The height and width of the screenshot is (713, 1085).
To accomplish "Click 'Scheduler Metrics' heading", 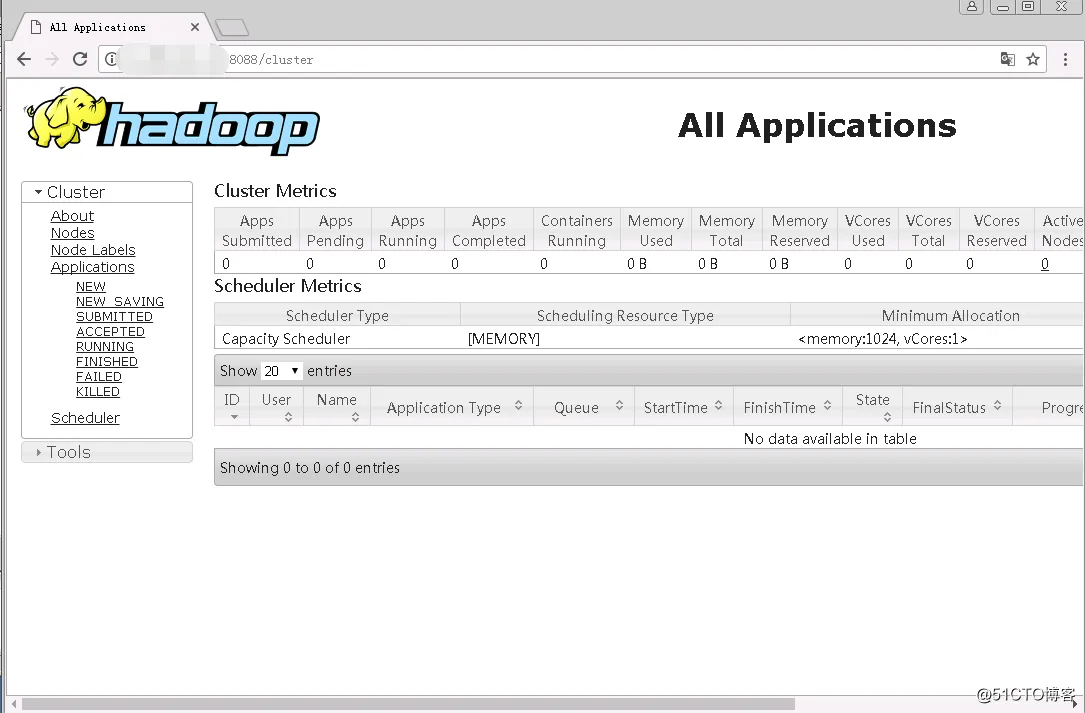I will coord(288,286).
